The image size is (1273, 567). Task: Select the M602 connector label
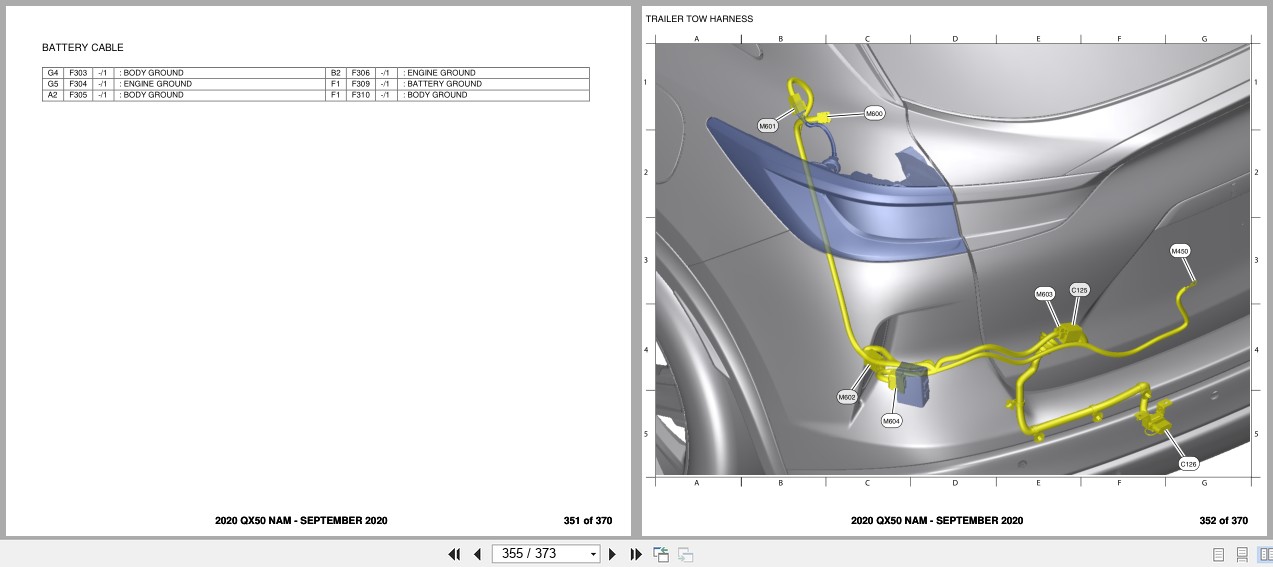[x=847, y=397]
